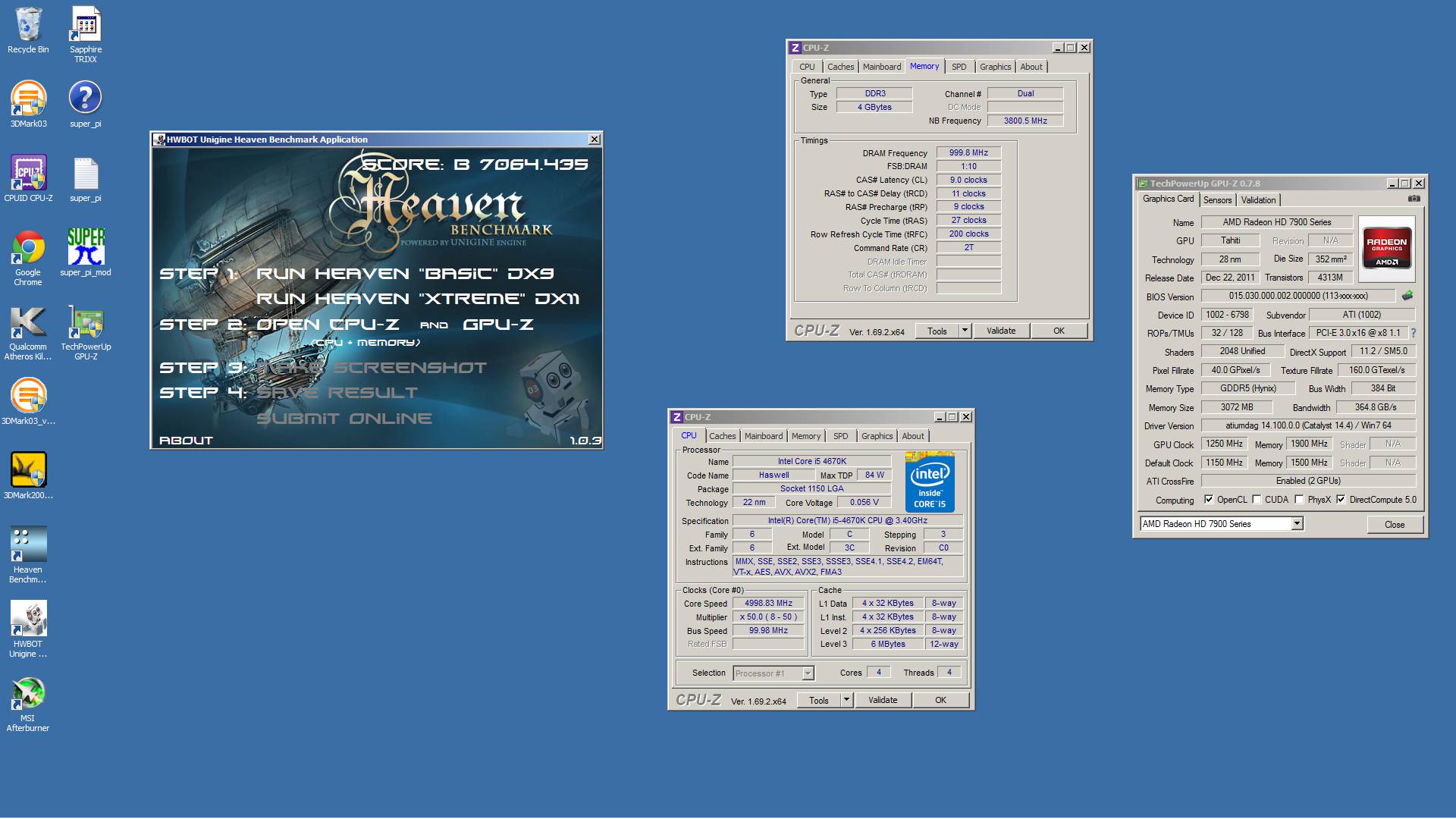
Task: Run Heaven "Xtreme" DX11 benchmark
Action: [418, 299]
